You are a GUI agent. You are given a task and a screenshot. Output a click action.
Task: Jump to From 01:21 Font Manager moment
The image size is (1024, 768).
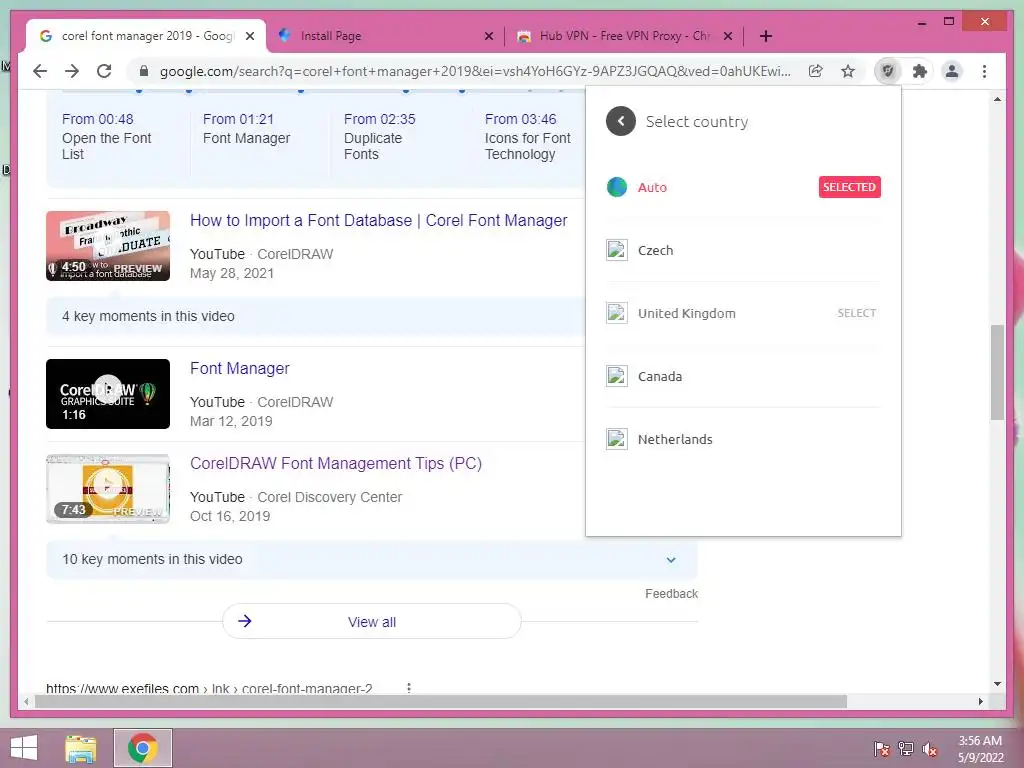click(246, 129)
